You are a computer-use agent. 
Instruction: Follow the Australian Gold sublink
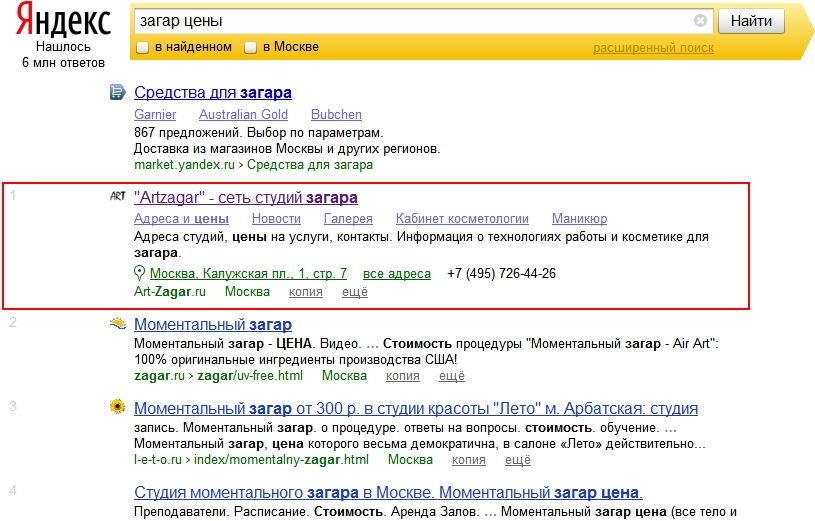tap(243, 114)
